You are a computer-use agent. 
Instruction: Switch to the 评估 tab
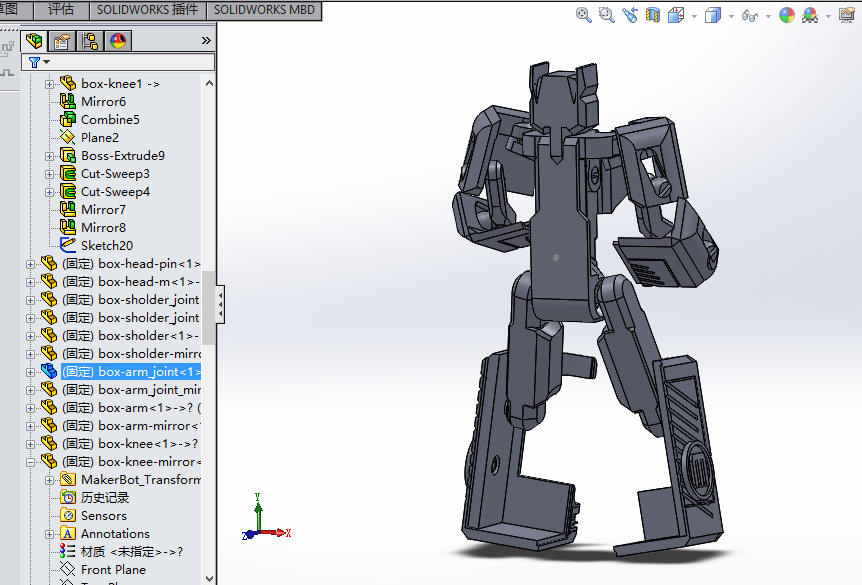pos(61,10)
